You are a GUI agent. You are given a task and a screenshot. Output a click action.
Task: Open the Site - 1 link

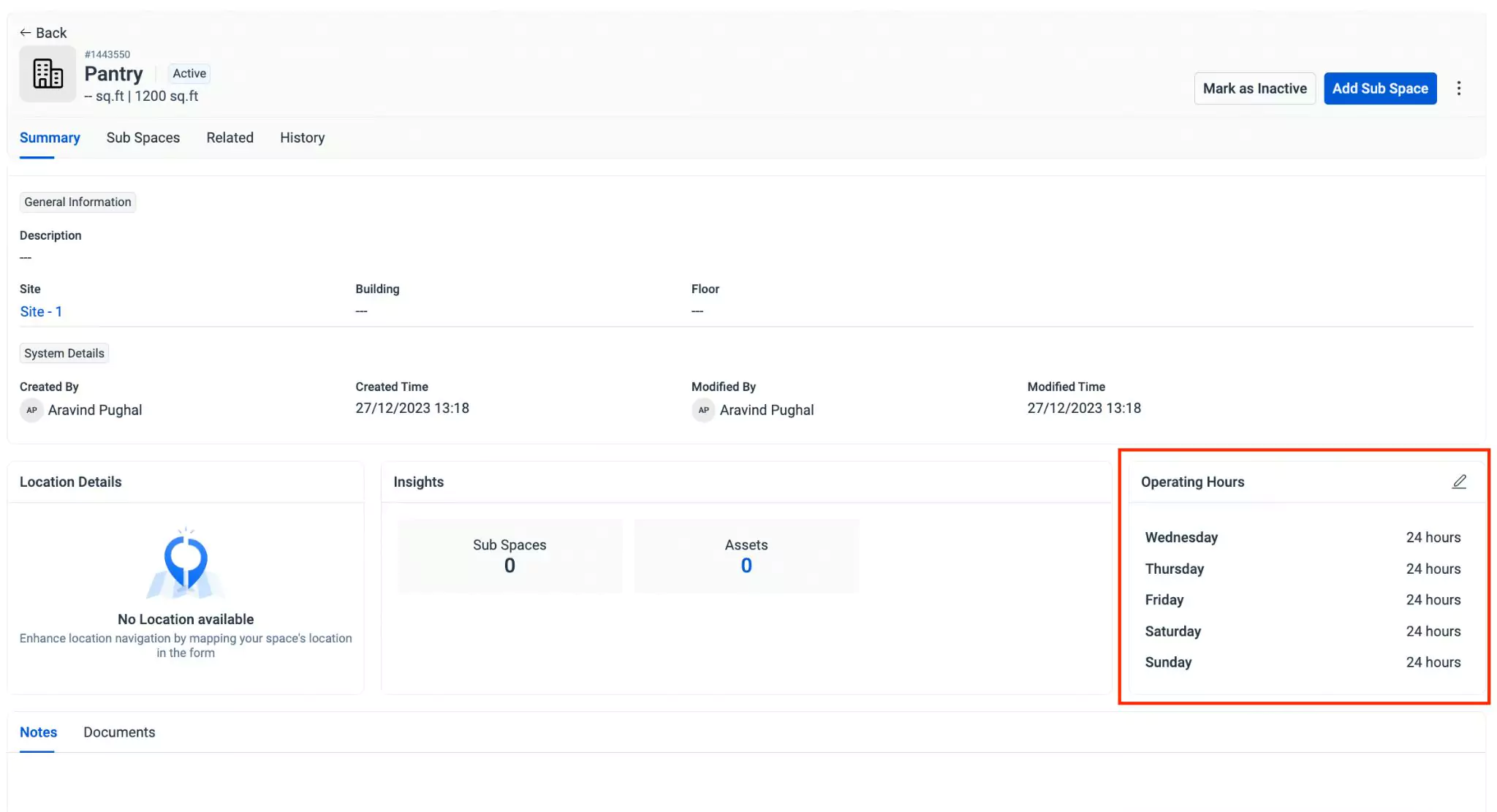point(41,311)
